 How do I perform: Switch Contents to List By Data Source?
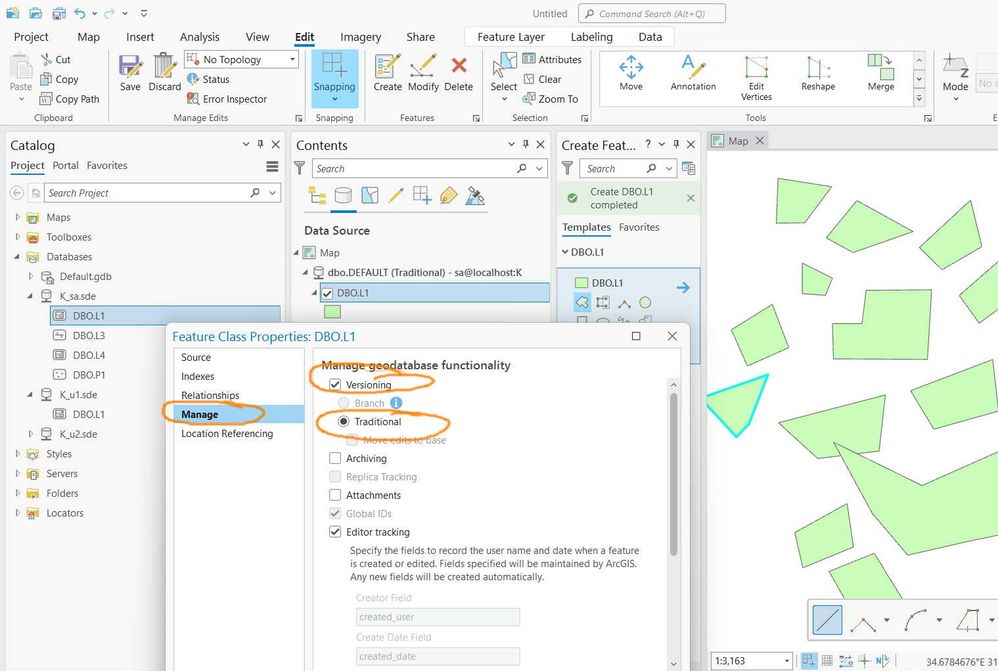click(343, 195)
